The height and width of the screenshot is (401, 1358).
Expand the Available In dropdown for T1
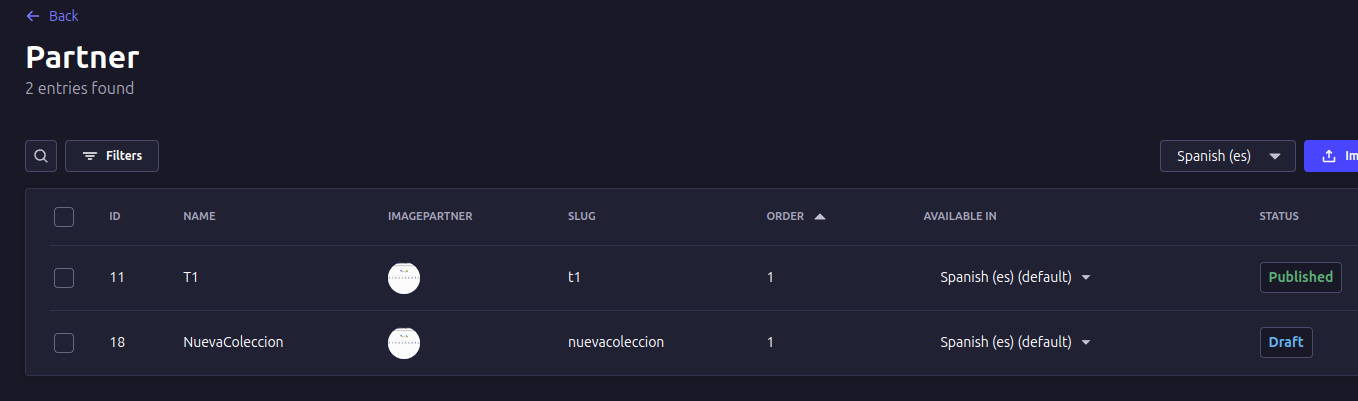pos(1086,278)
